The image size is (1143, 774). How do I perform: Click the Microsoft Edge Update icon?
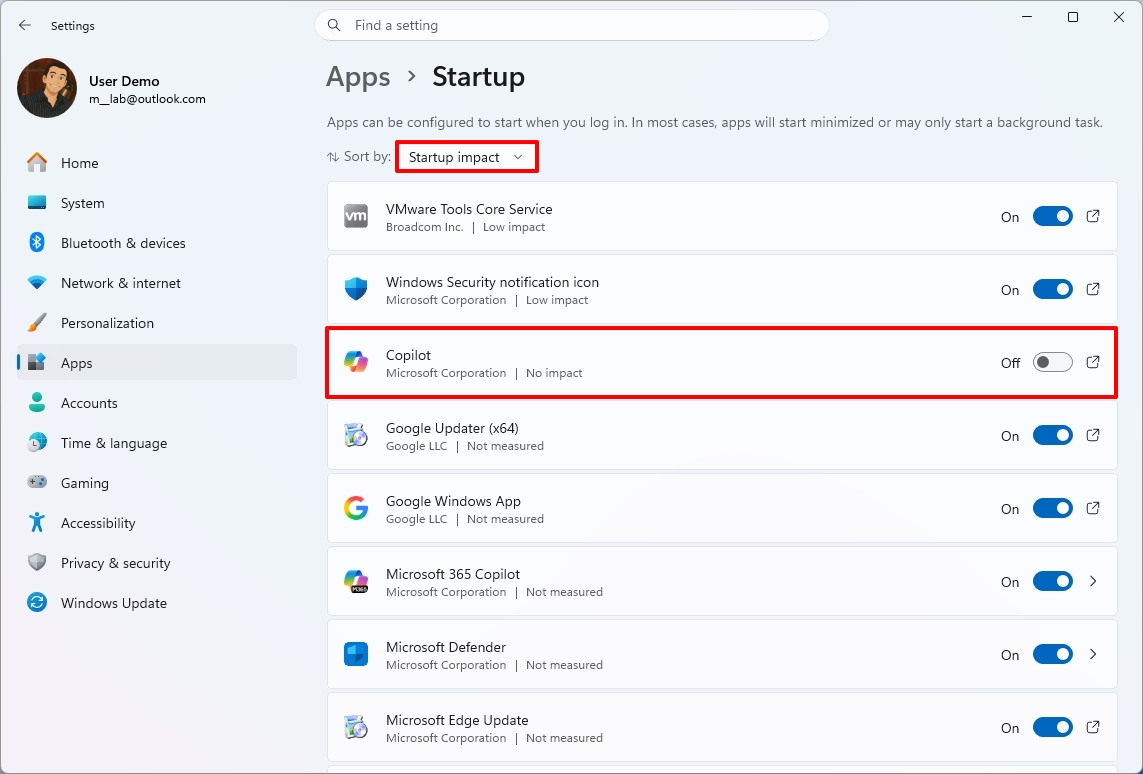356,727
